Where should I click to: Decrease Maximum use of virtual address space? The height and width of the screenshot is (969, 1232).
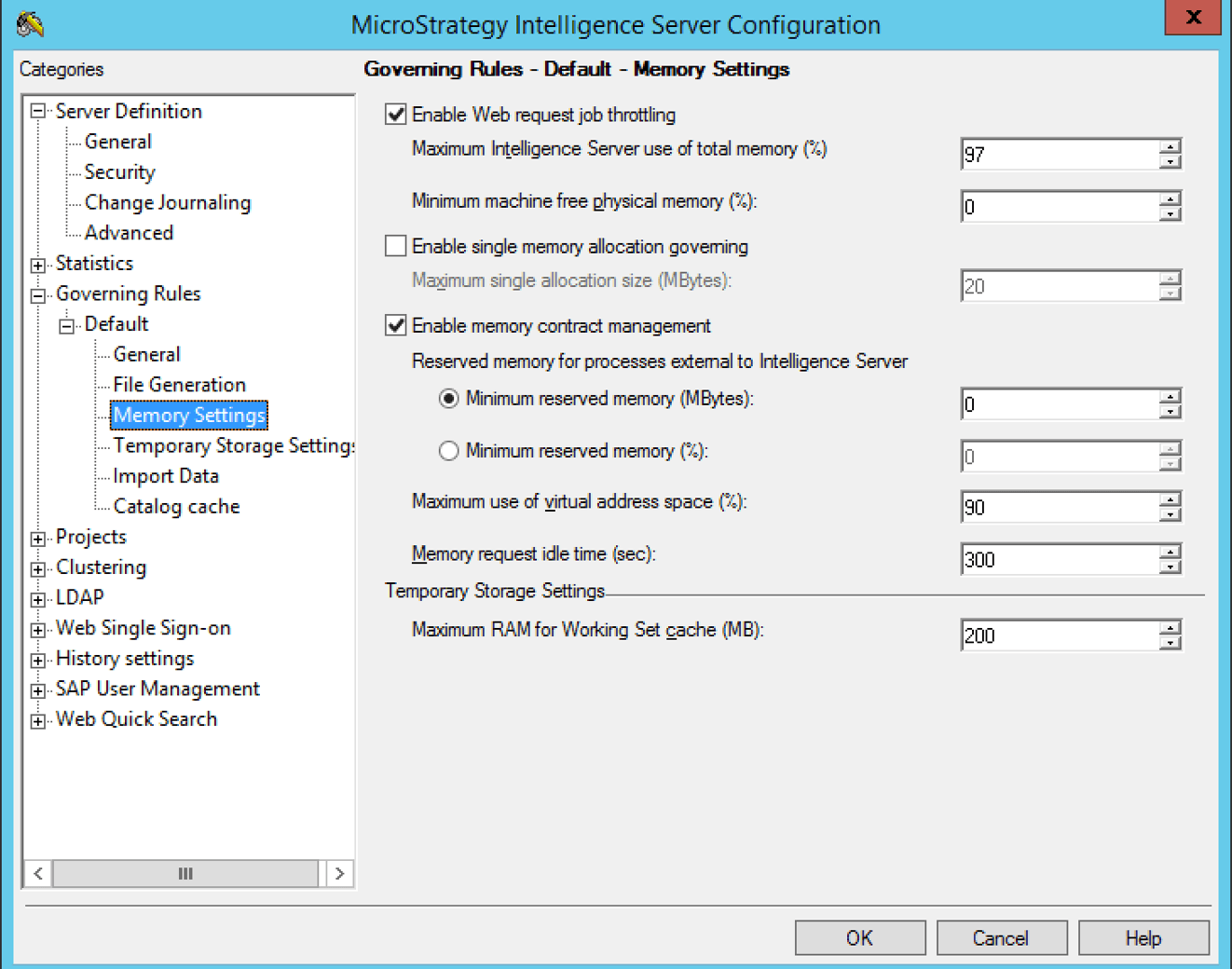click(1170, 515)
